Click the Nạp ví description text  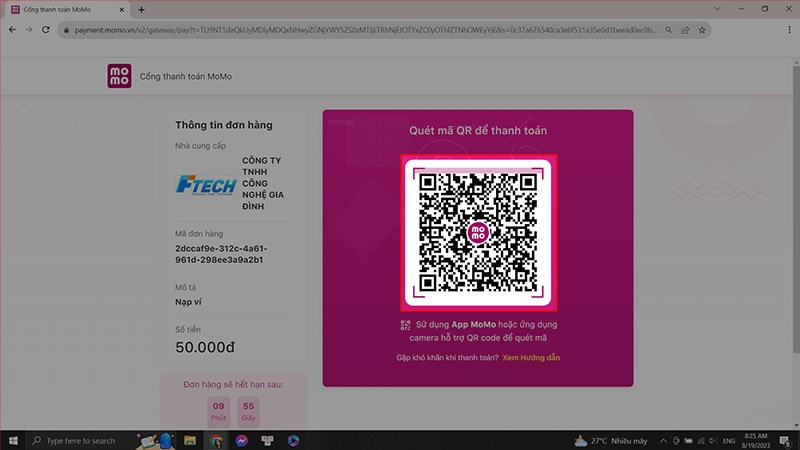tap(188, 302)
